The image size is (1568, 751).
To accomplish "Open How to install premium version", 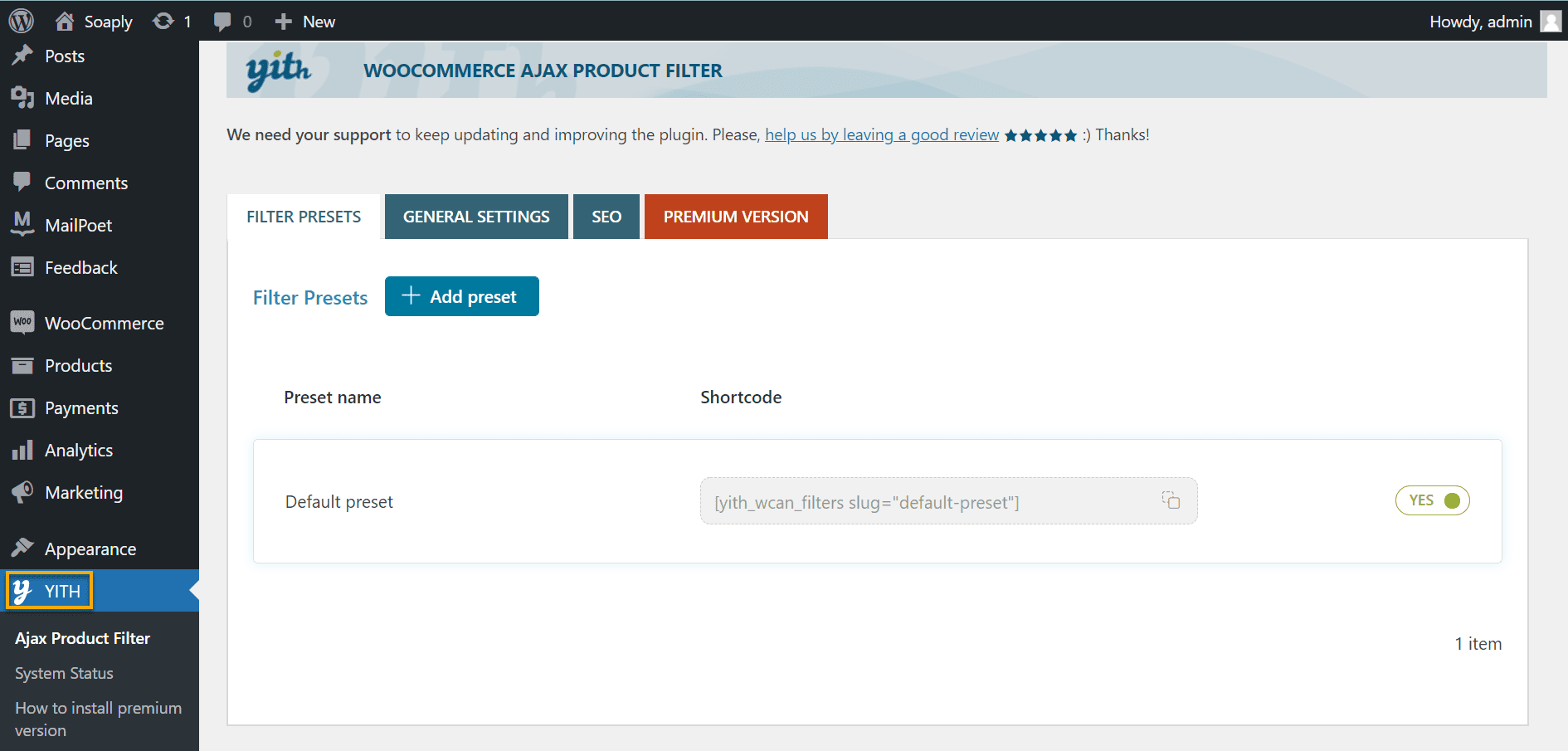I will 98,719.
